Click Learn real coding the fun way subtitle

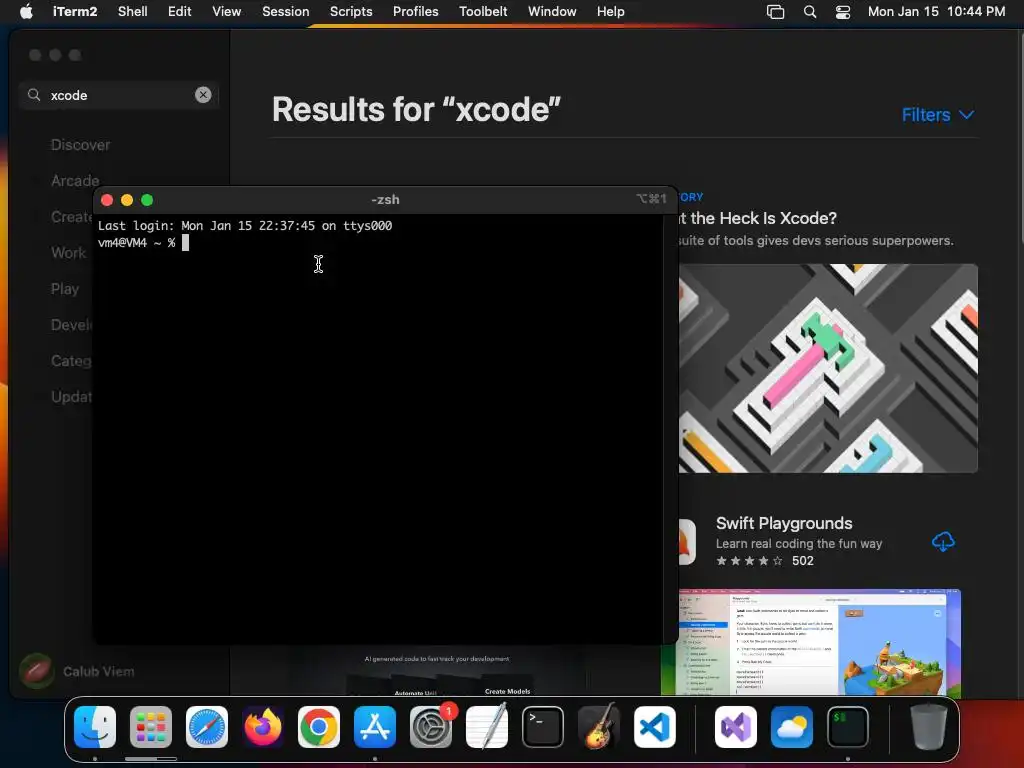[x=799, y=543]
